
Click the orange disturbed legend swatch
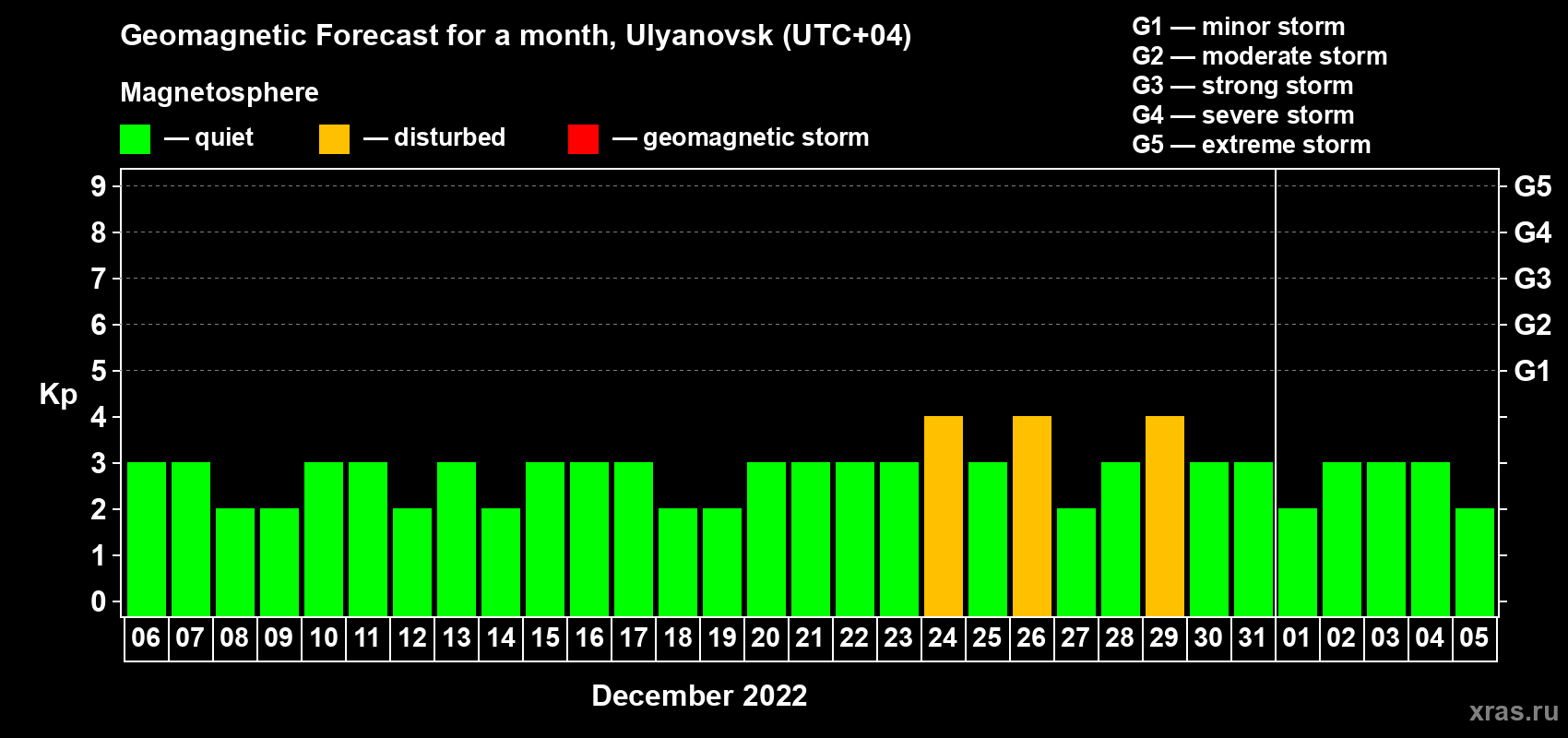(x=334, y=139)
